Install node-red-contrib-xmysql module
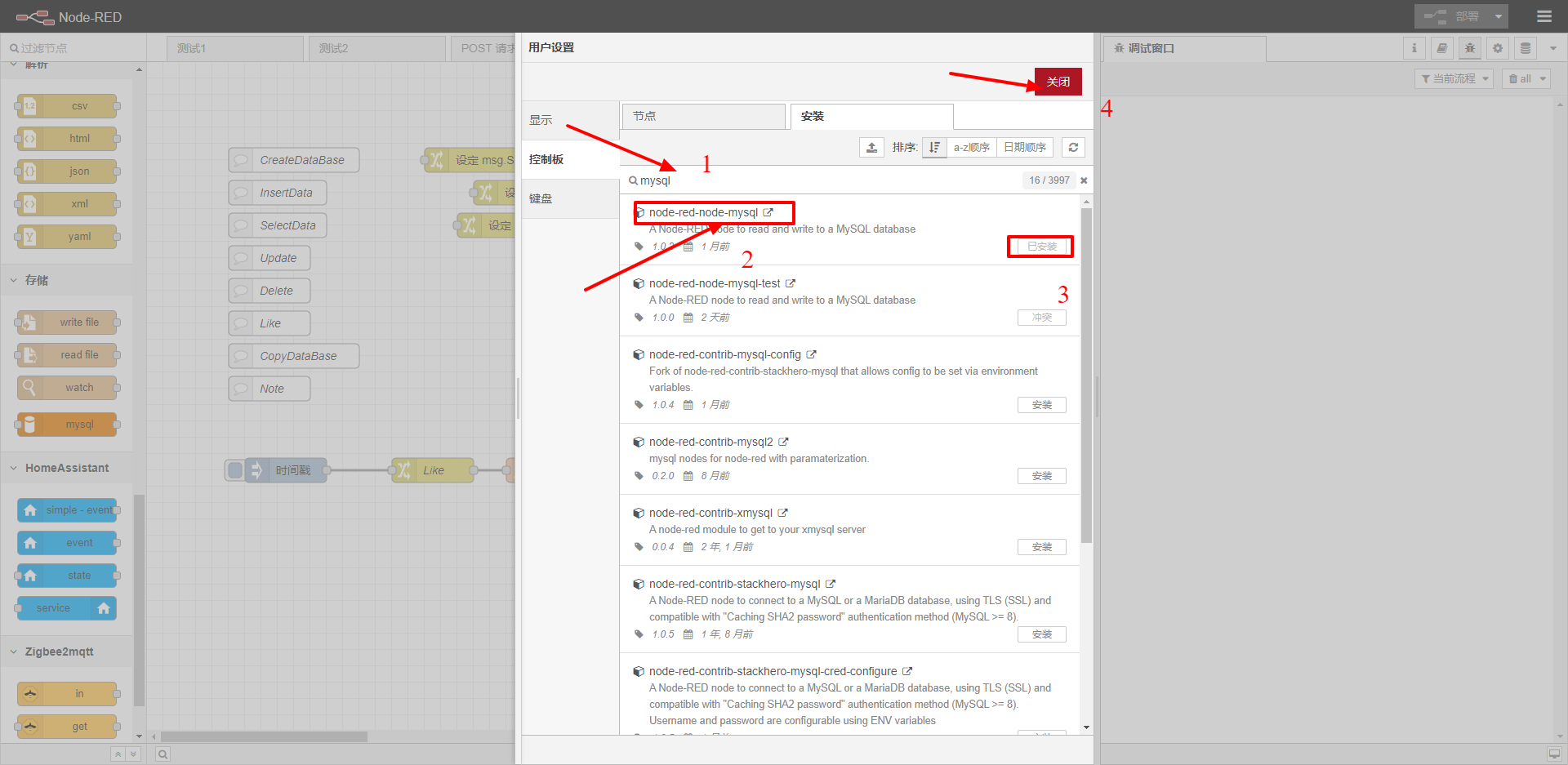This screenshot has width=1568, height=765. (1041, 547)
